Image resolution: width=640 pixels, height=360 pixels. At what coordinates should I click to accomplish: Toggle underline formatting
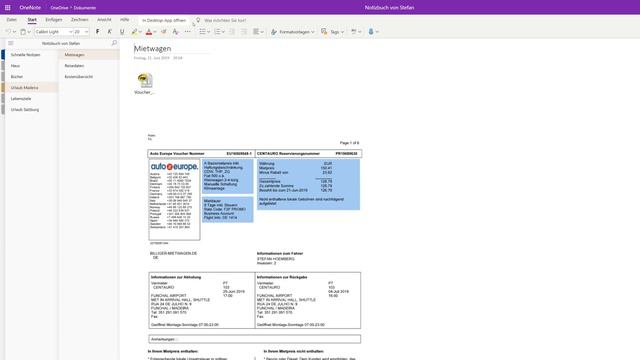tap(122, 32)
